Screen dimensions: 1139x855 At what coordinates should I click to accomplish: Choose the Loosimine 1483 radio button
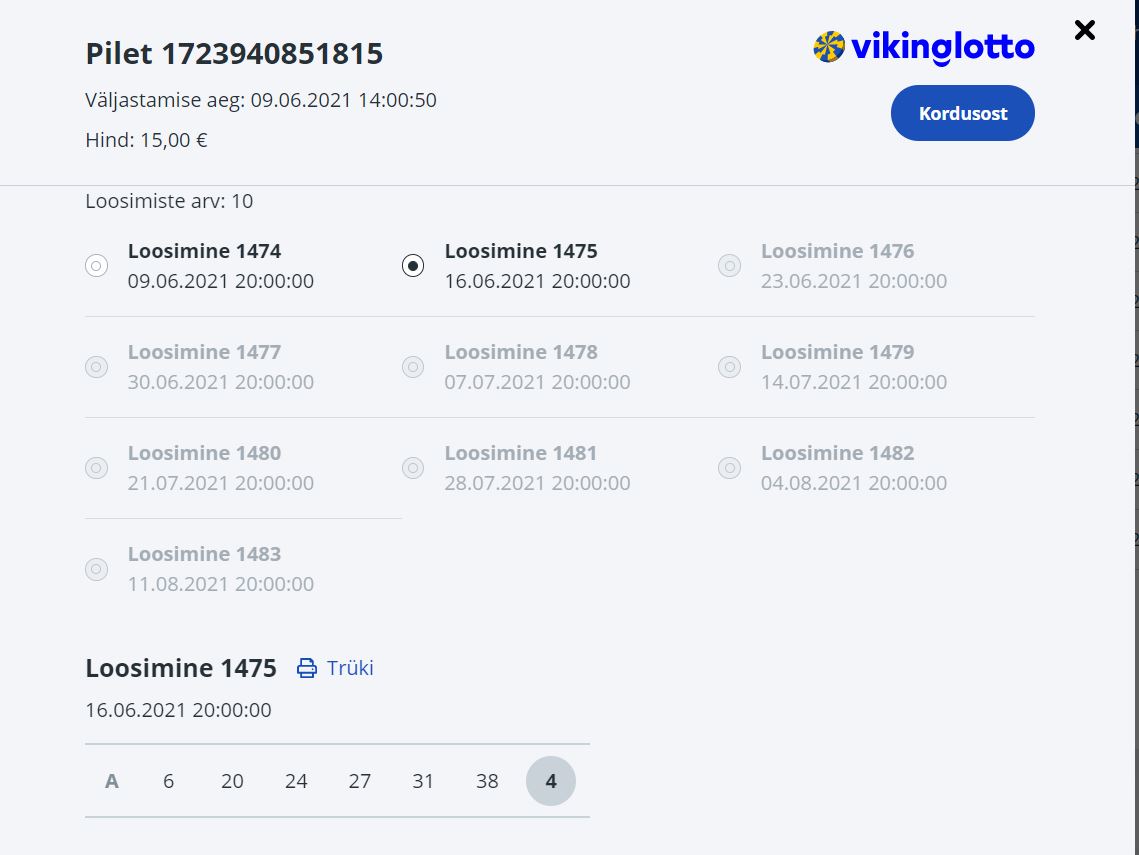click(x=97, y=569)
